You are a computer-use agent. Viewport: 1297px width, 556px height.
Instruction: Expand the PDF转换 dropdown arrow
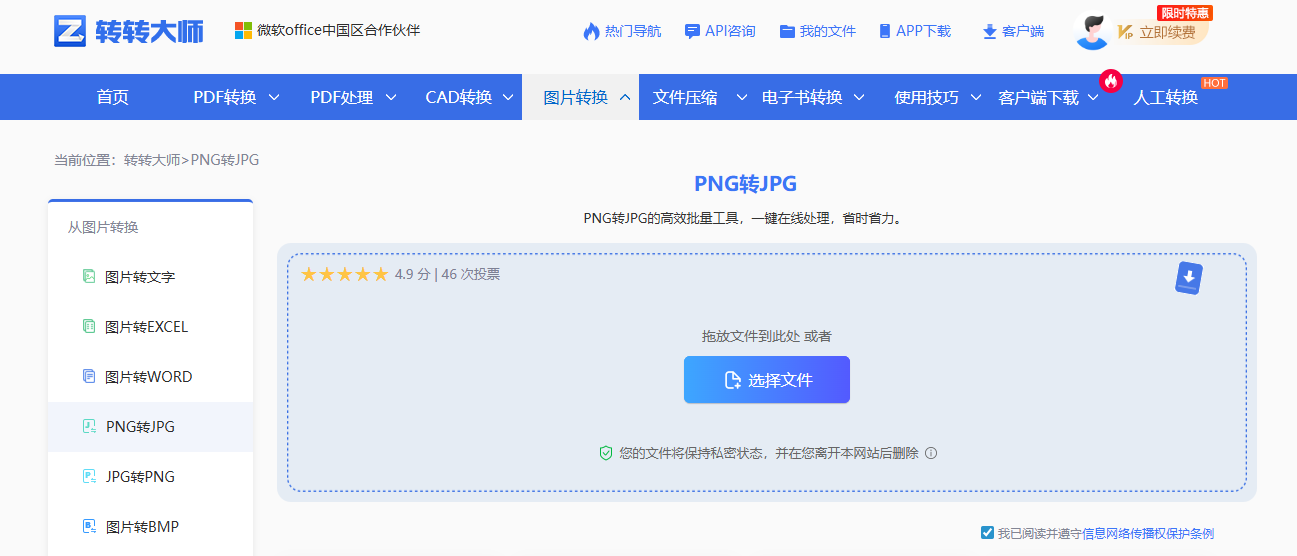point(274,97)
